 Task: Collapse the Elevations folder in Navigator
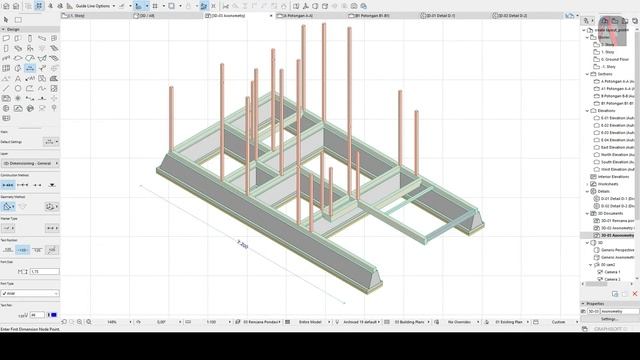point(587,111)
